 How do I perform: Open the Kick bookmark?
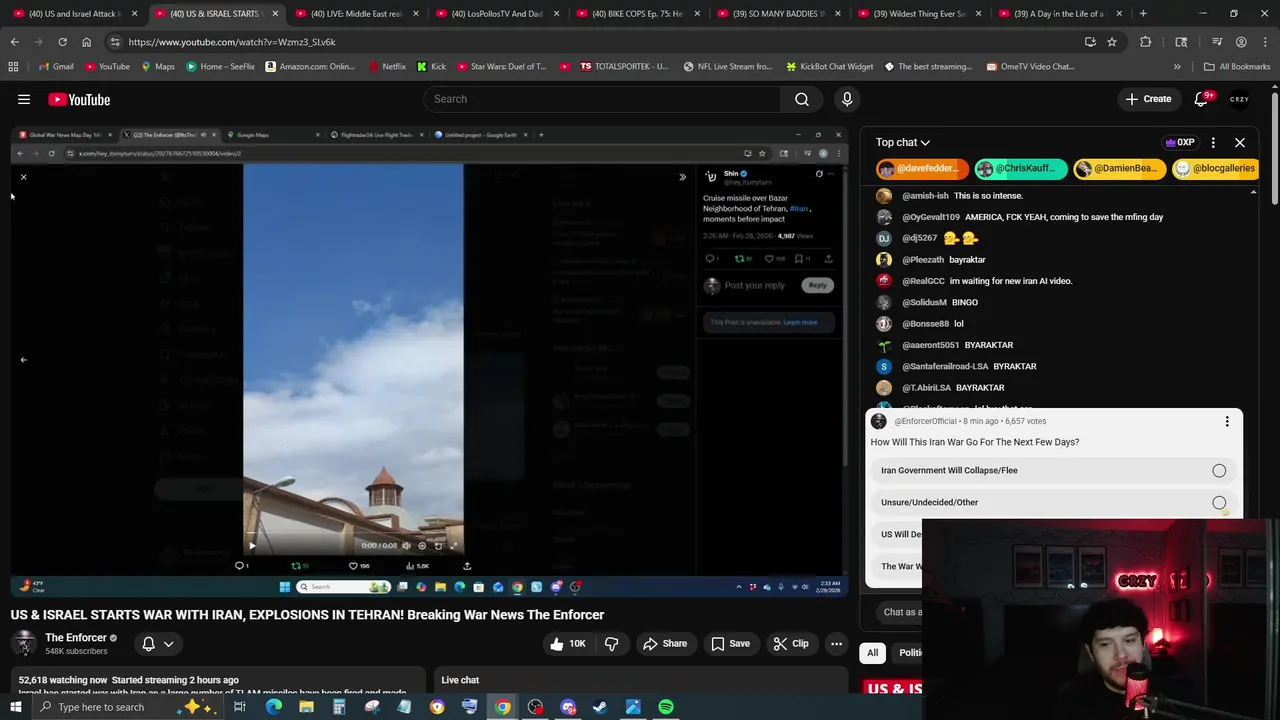(431, 67)
